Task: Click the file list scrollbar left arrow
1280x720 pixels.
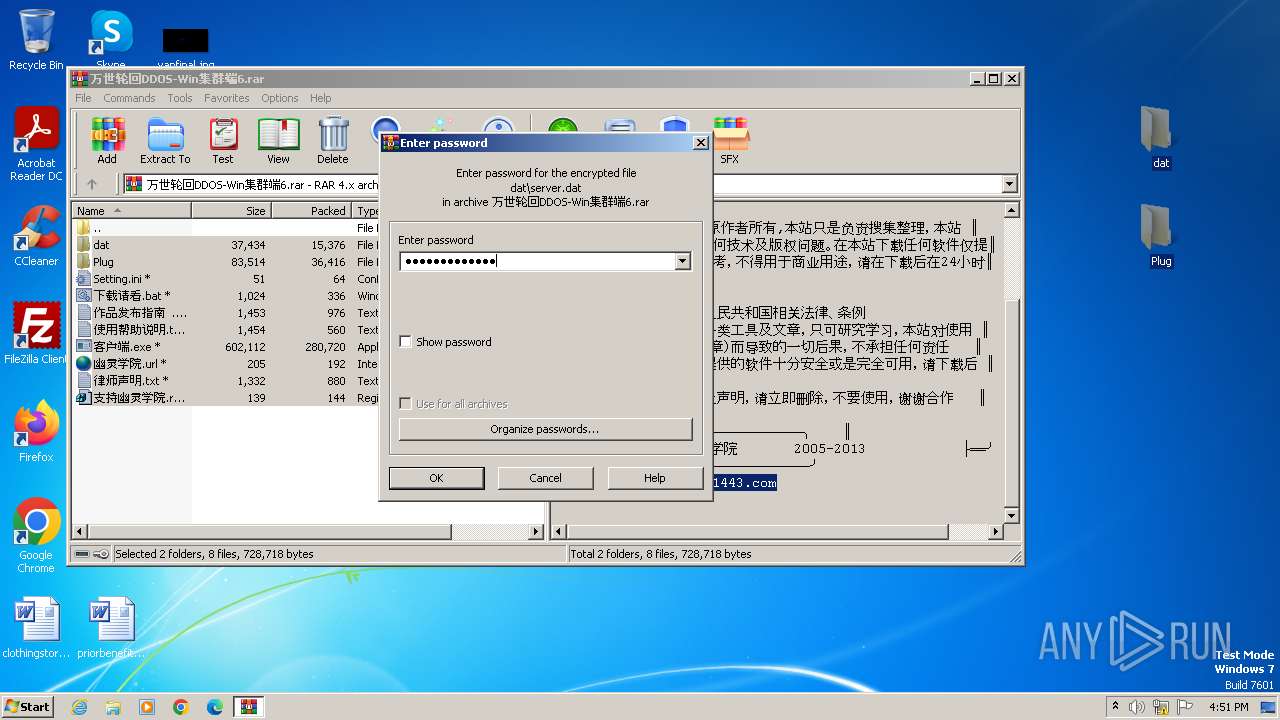Action: pyautogui.click(x=82, y=532)
